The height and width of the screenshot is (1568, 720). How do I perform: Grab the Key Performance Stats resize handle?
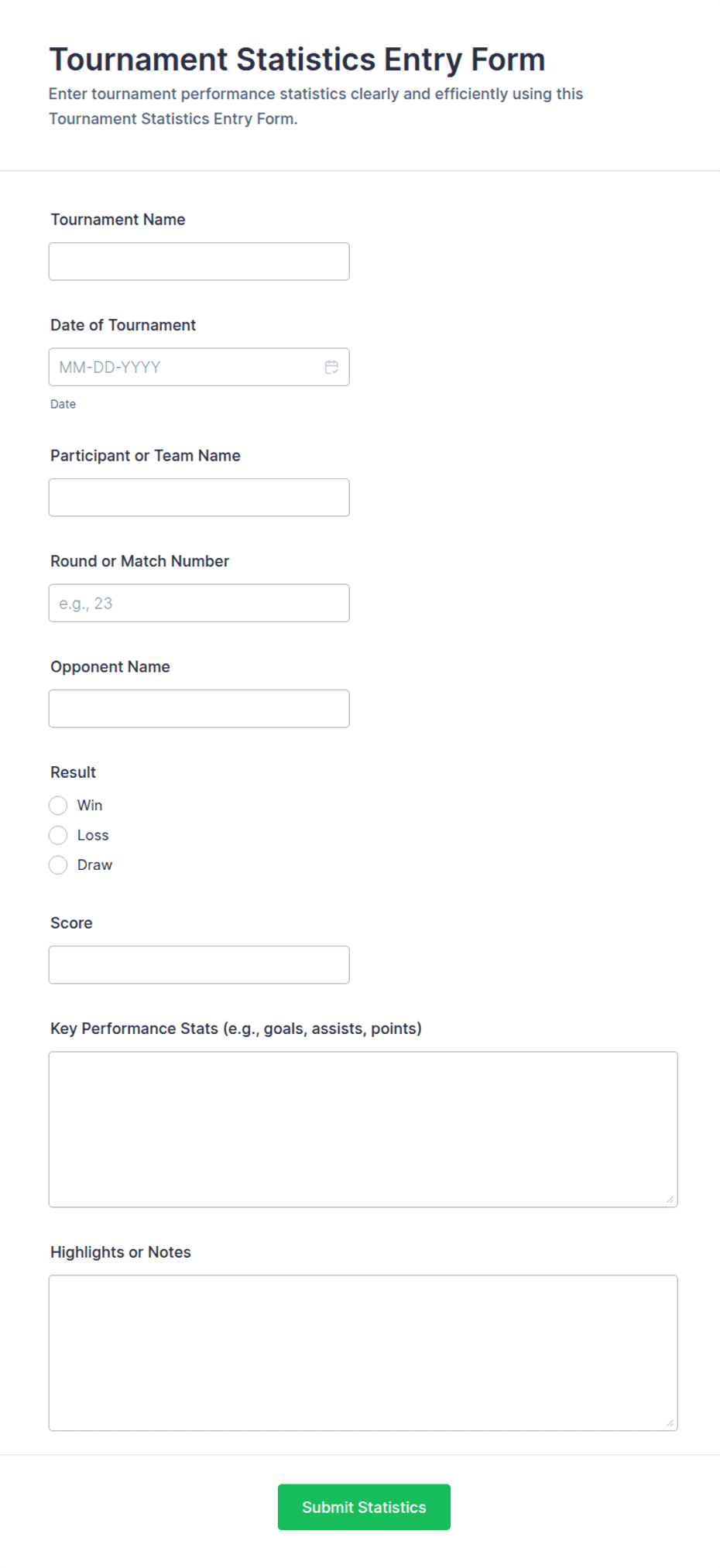pyautogui.click(x=670, y=1200)
